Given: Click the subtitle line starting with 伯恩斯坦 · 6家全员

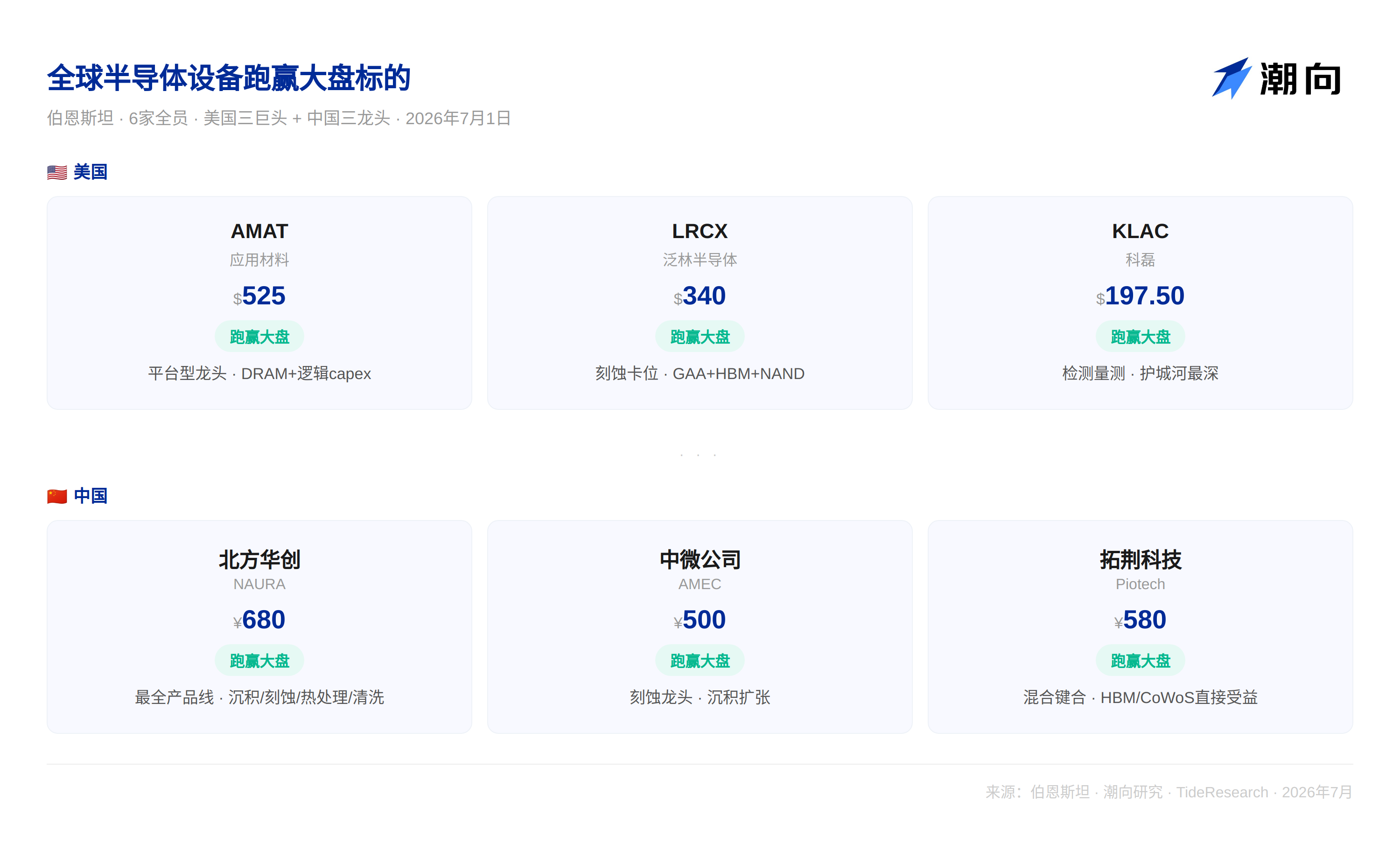Looking at the screenshot, I should (x=279, y=118).
